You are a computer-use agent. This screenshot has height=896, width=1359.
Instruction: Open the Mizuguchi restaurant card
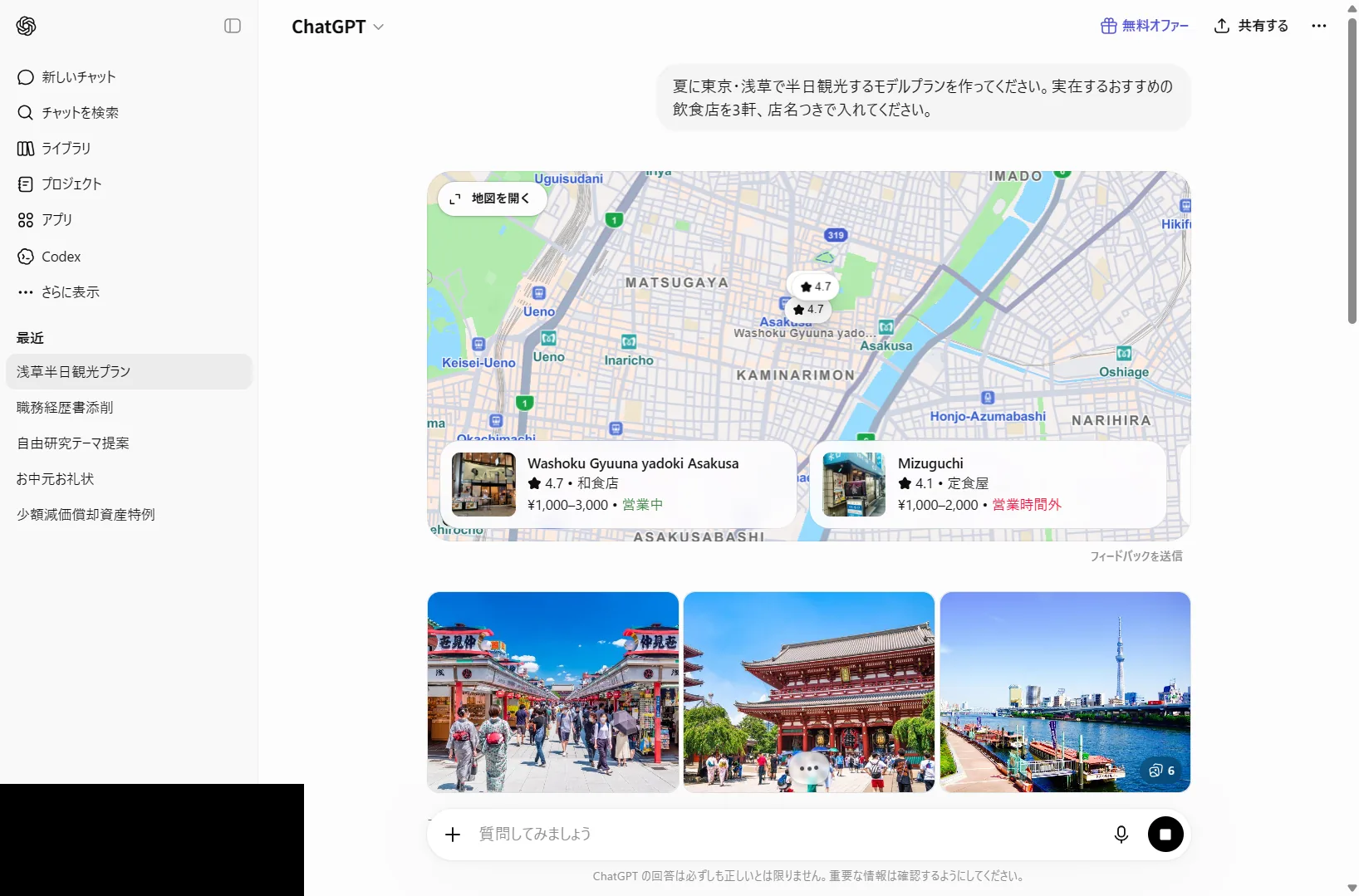989,484
